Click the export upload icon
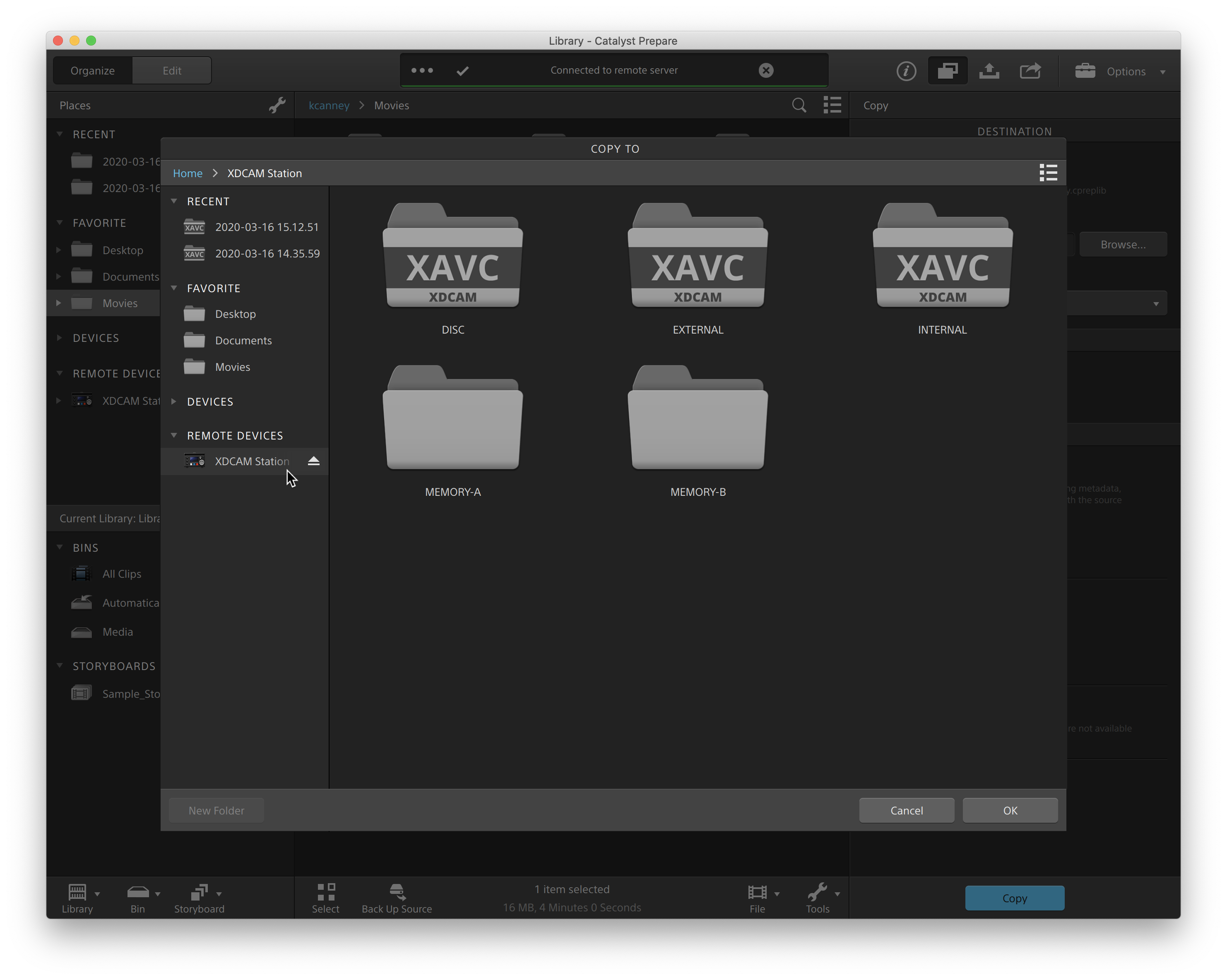1227x980 pixels. pos(989,71)
